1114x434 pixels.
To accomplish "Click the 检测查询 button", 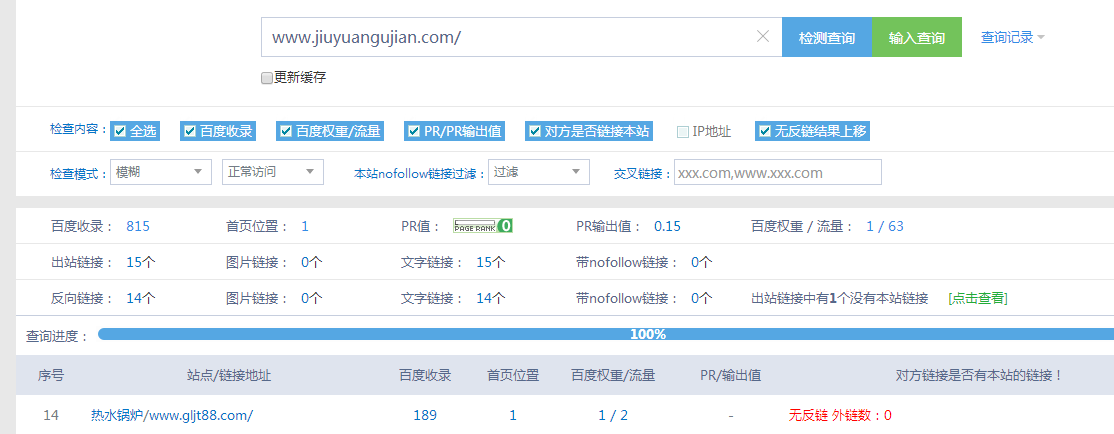I will click(826, 38).
